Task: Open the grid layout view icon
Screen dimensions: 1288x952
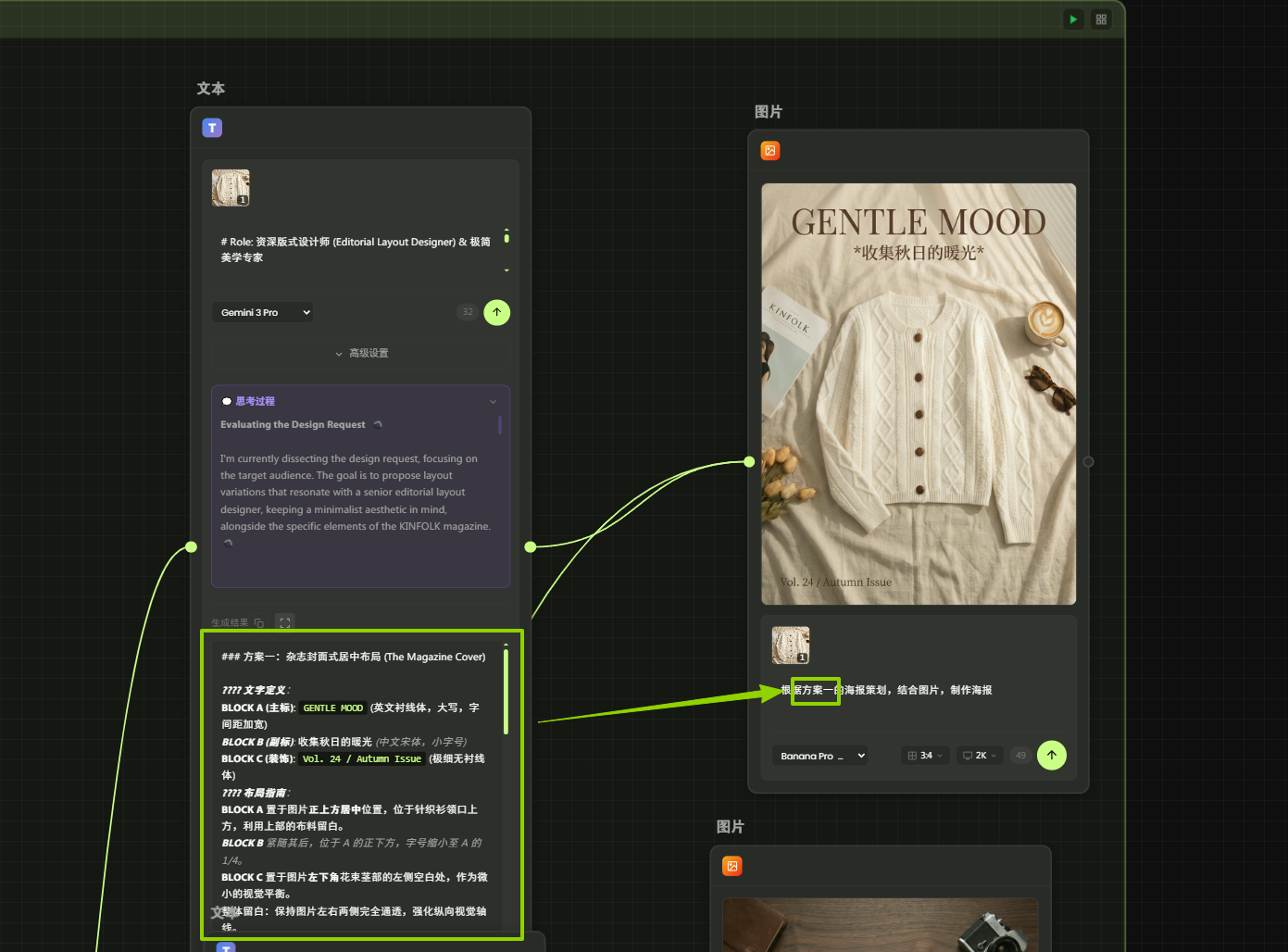Action: (x=1101, y=19)
